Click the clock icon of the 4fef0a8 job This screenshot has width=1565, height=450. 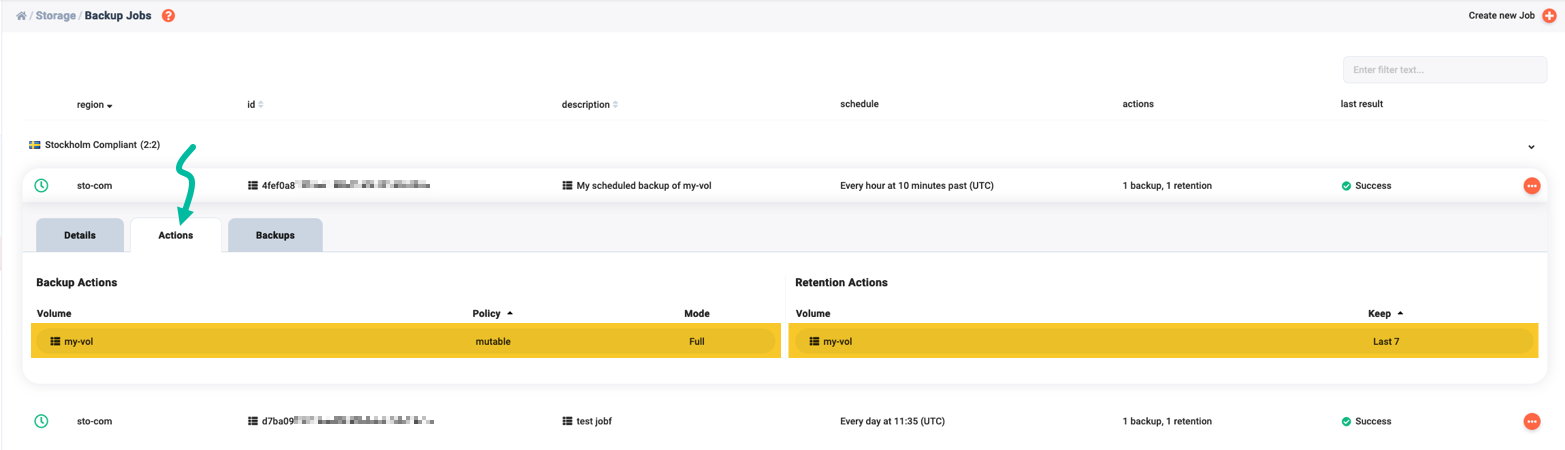[41, 185]
